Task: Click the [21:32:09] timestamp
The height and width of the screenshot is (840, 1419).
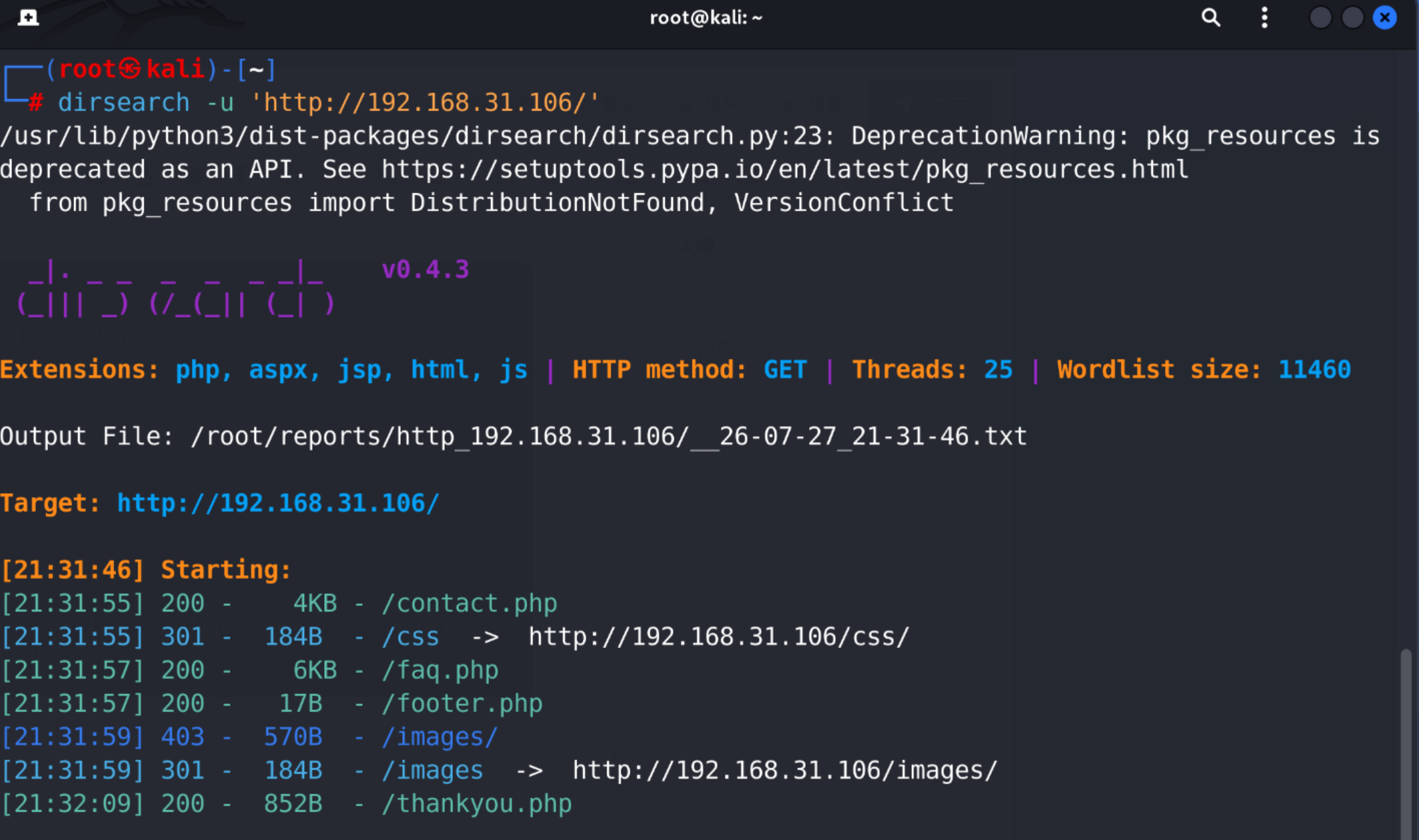Action: pyautogui.click(x=72, y=804)
